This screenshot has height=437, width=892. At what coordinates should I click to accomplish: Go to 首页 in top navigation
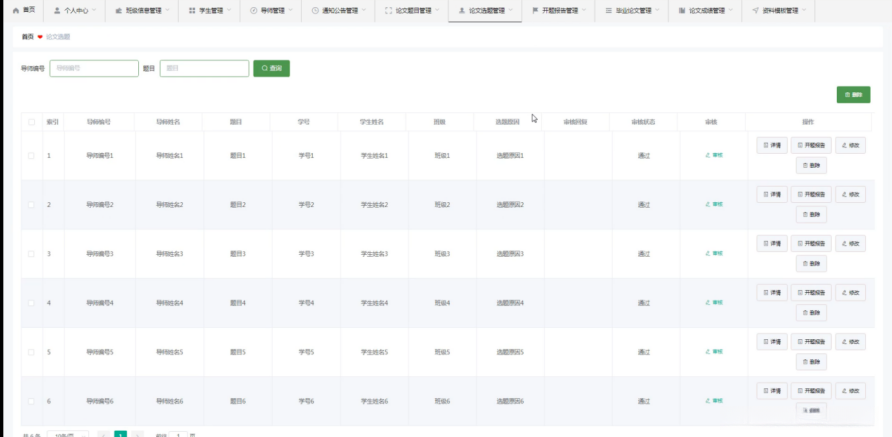[x=24, y=10]
